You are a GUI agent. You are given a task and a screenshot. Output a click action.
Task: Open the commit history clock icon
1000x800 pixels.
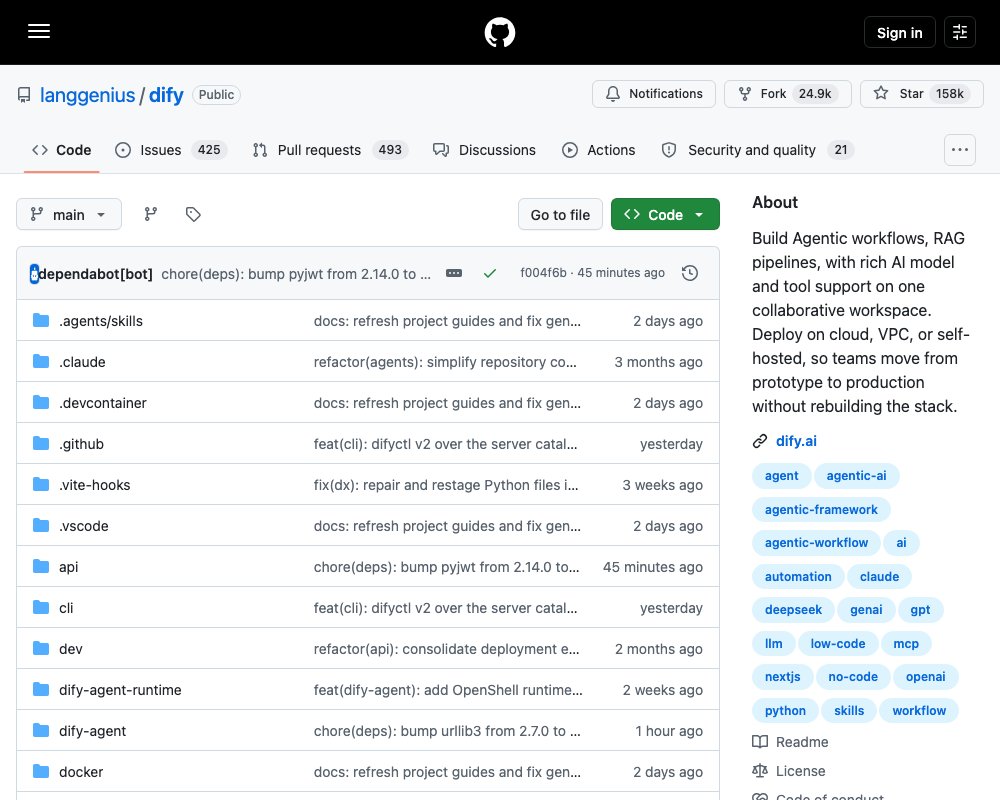(x=690, y=273)
